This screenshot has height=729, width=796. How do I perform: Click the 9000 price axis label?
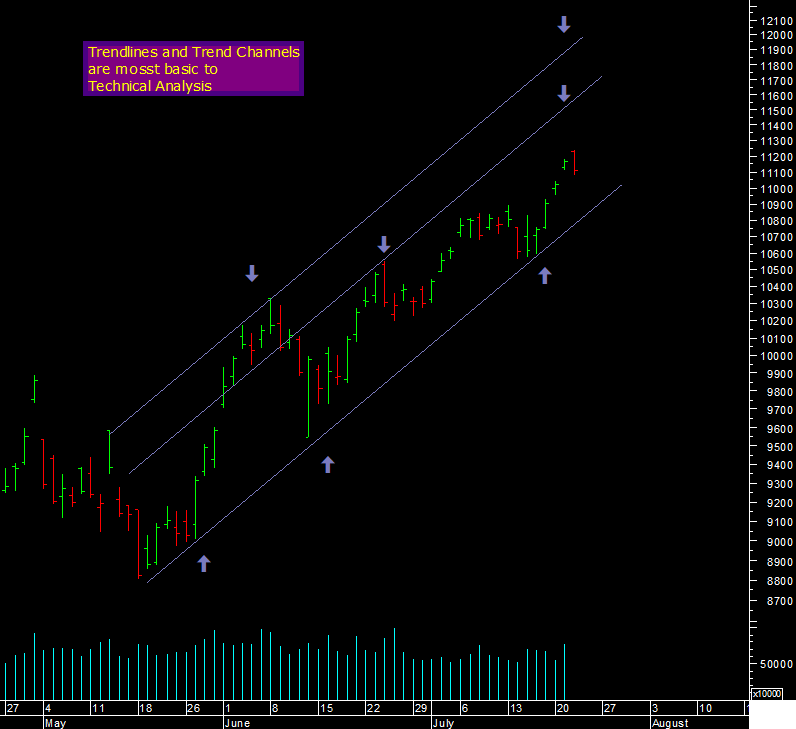pyautogui.click(x=779, y=542)
